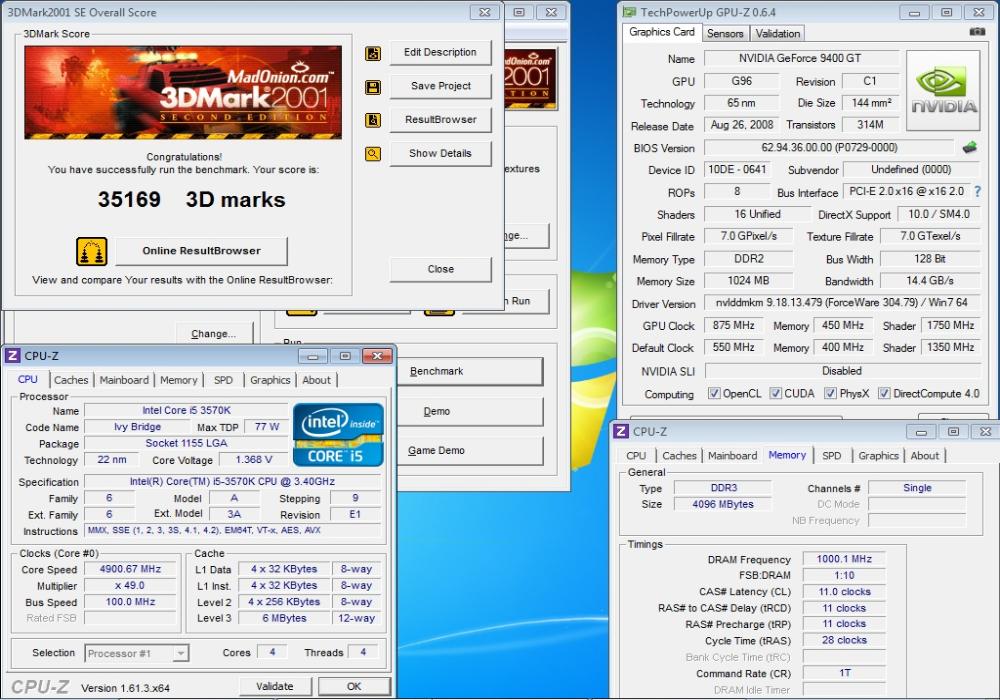
Task: Click the CAS# Latency value 11.0 clocks
Action: pos(844,592)
